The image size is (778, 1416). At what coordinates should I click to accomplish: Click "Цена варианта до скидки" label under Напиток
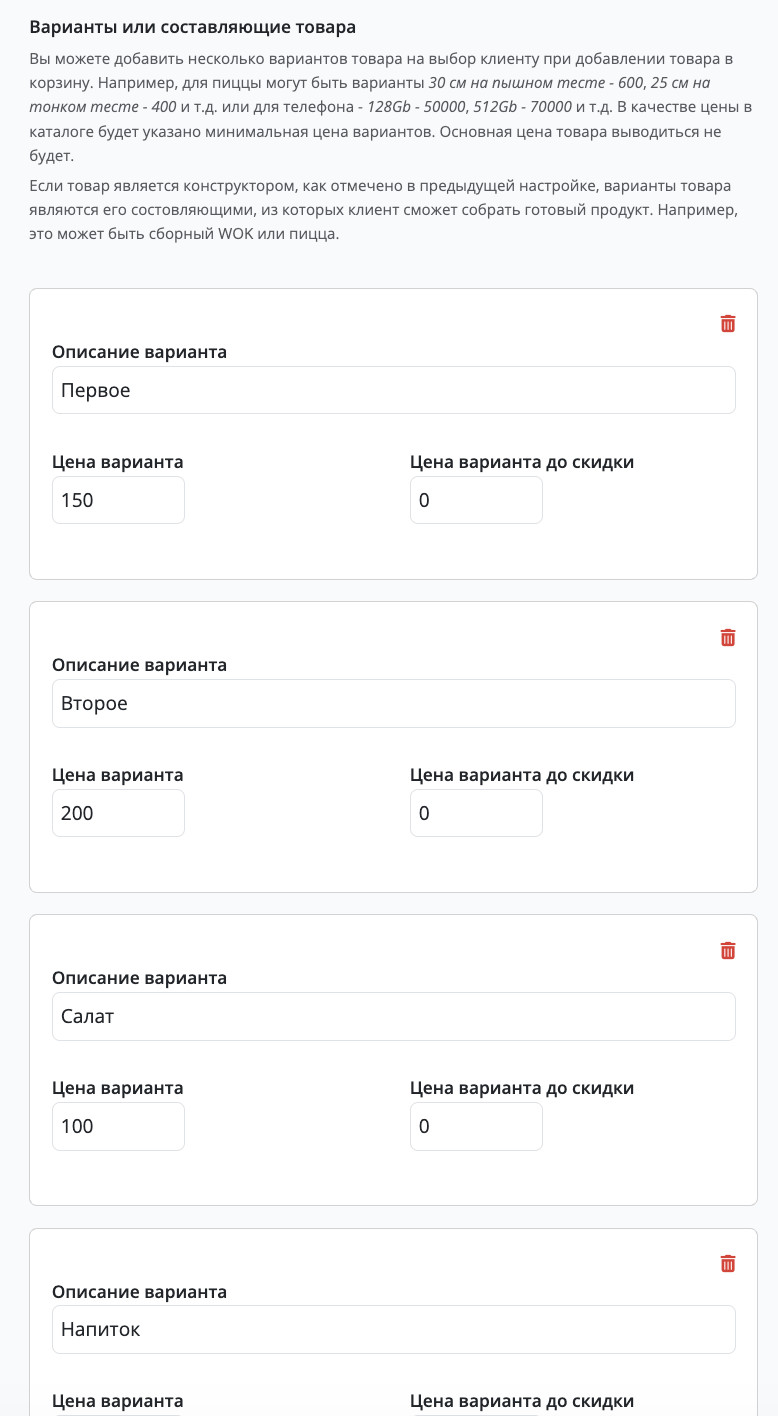click(522, 1401)
